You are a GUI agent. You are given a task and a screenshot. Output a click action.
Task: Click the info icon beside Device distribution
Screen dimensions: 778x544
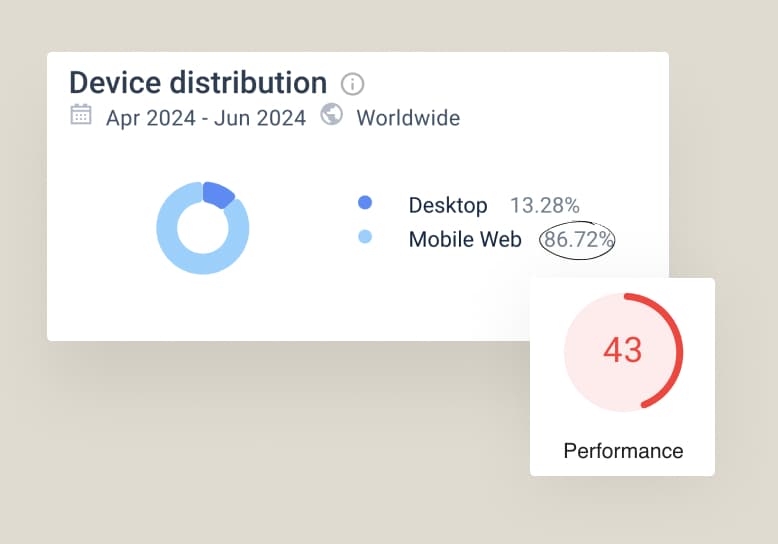pyautogui.click(x=352, y=83)
